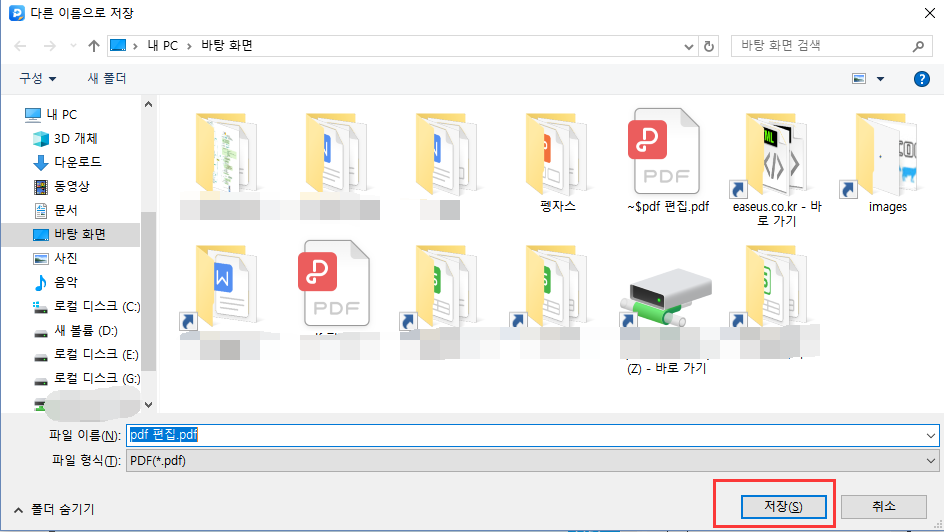The height and width of the screenshot is (532, 944).
Task: Click the magnifier search icon
Action: point(918,46)
